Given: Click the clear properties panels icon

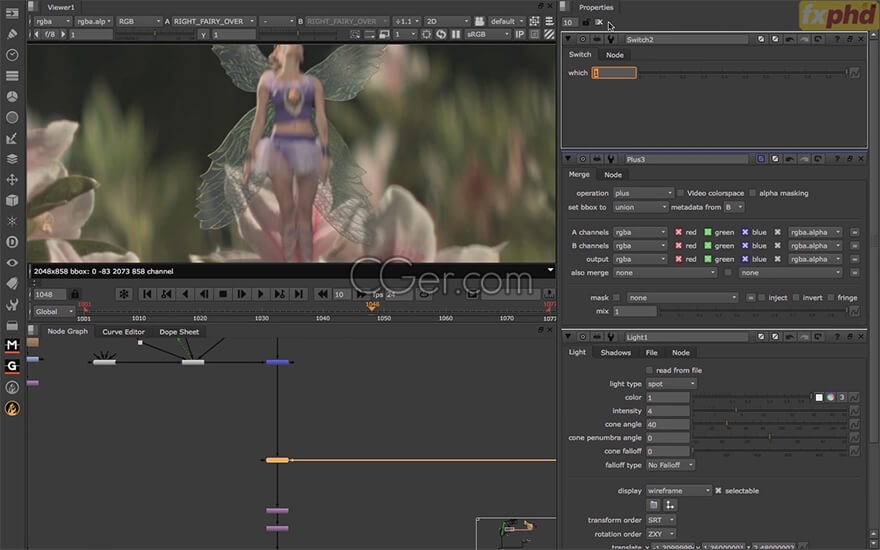Looking at the screenshot, I should point(599,22).
